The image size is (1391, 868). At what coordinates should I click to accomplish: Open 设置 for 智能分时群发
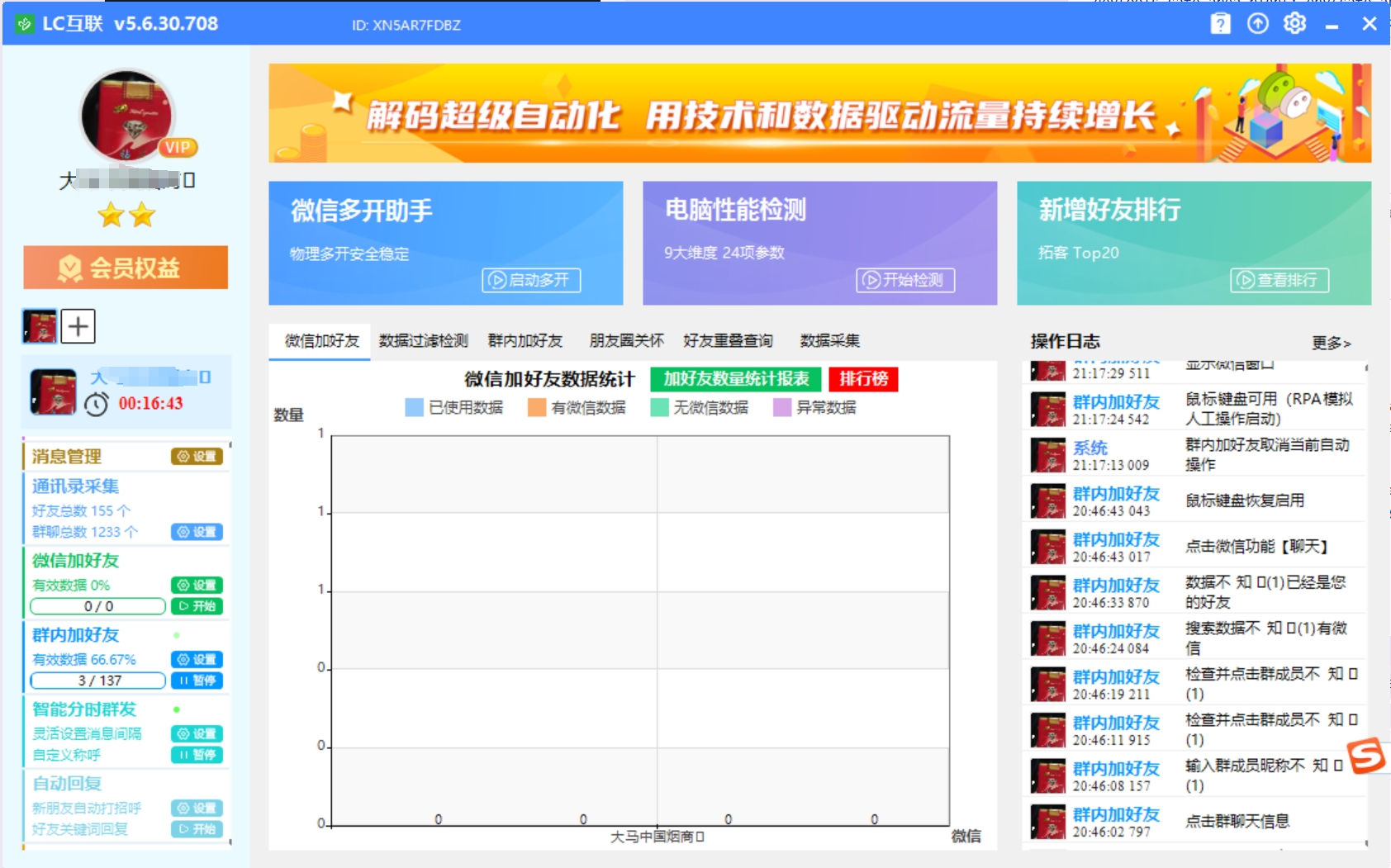[197, 734]
